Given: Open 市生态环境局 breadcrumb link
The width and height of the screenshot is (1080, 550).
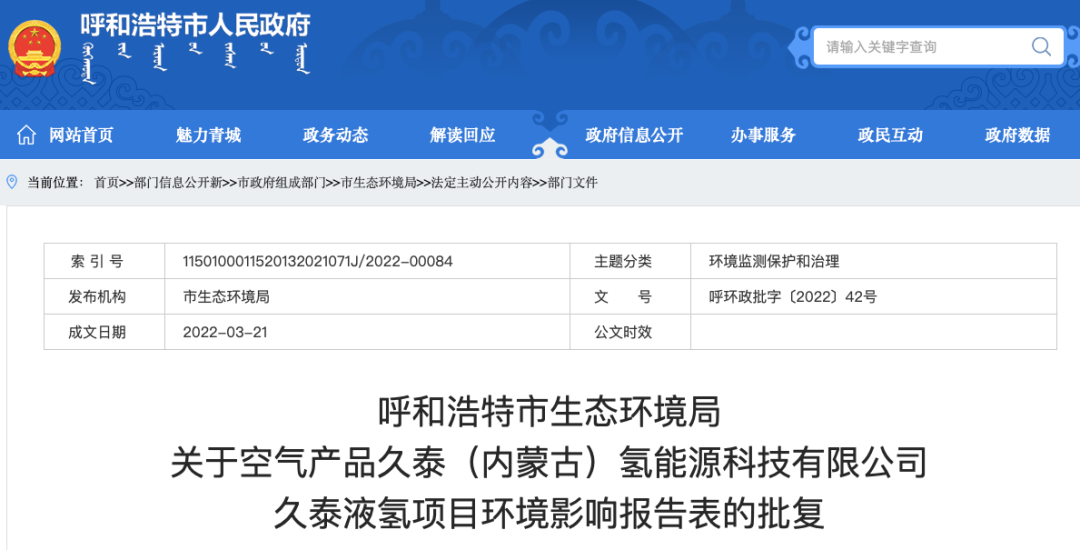Looking at the screenshot, I should (x=379, y=182).
